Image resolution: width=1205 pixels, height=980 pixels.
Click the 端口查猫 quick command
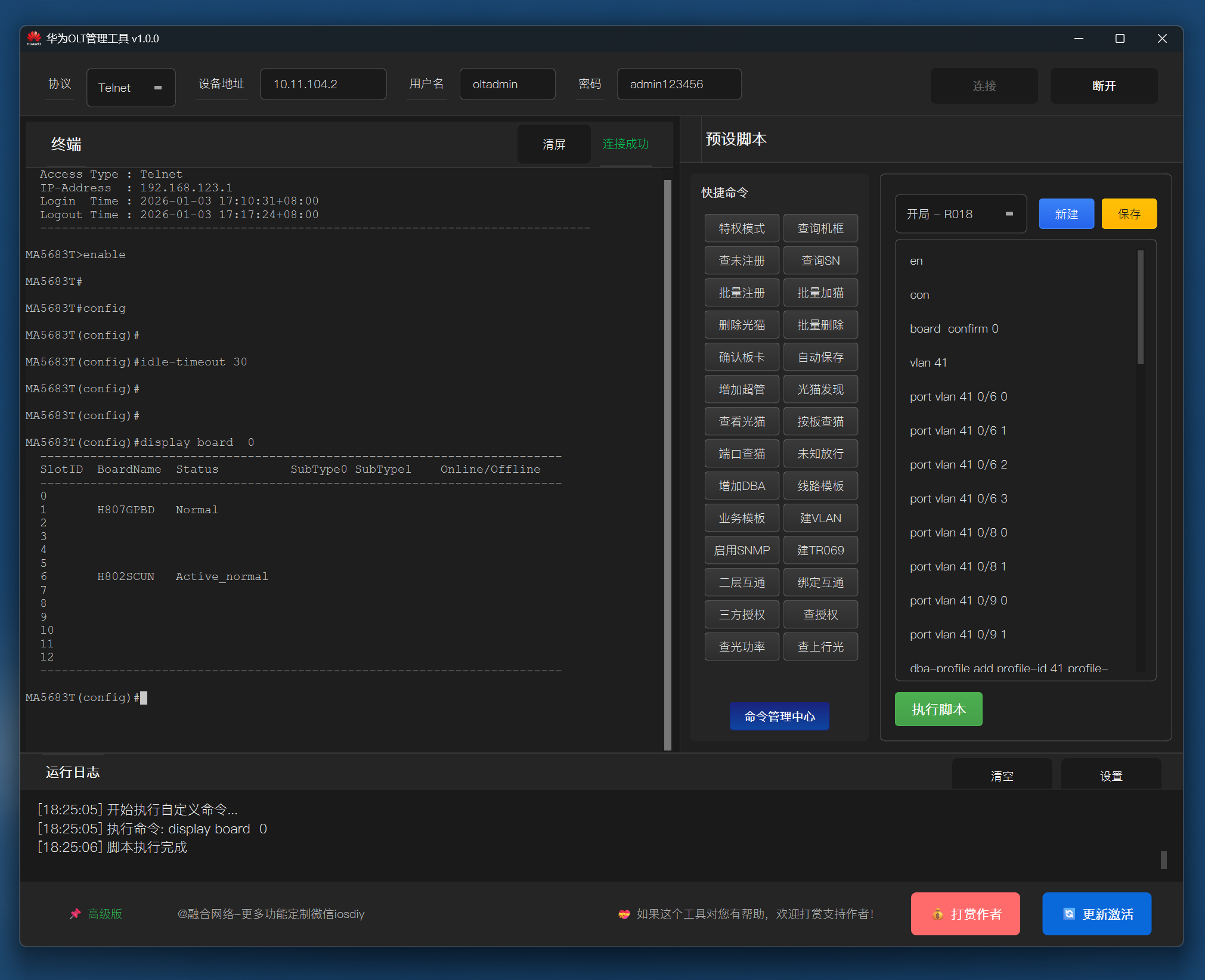[x=742, y=454]
